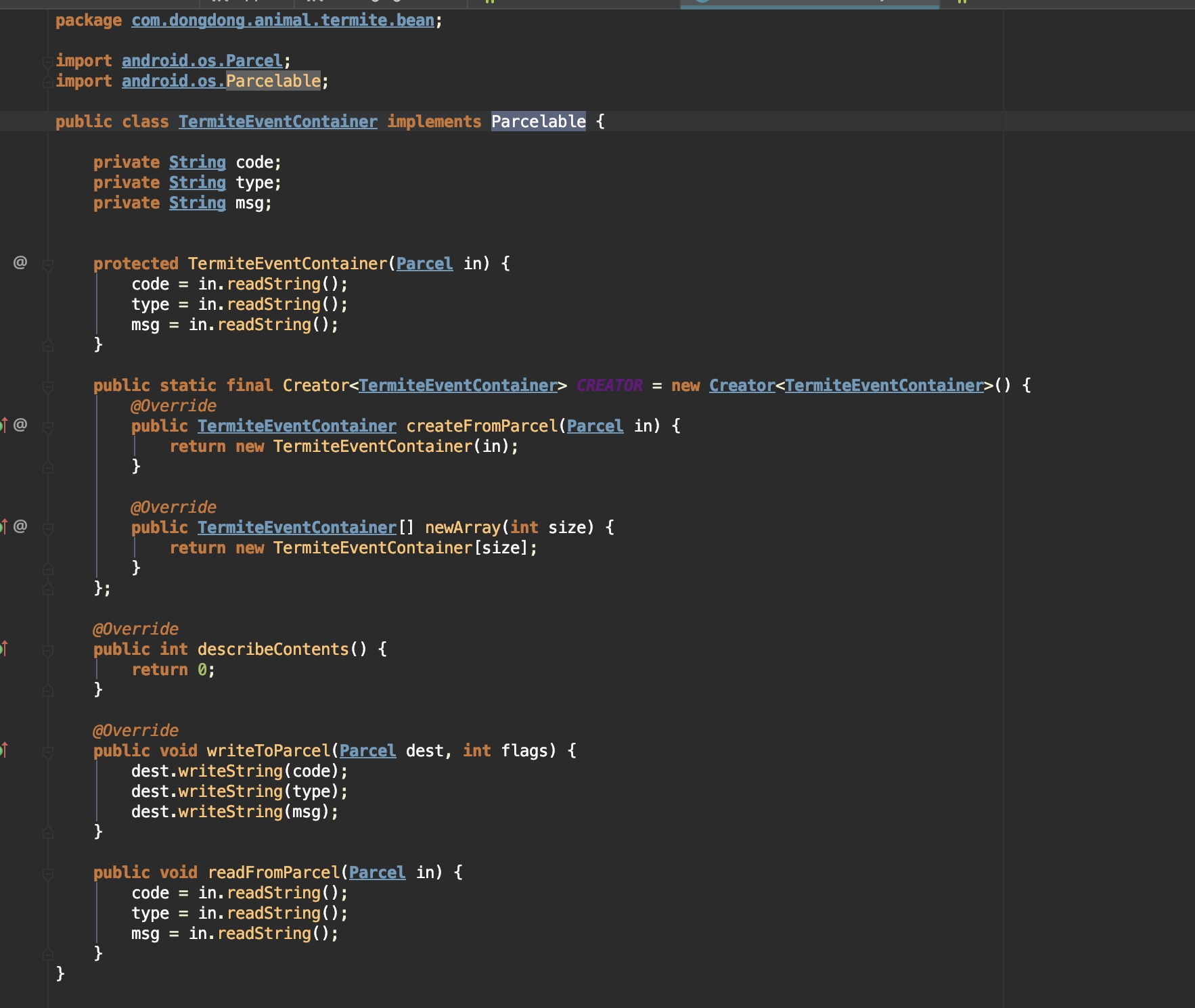
Task: Click fold end marker at writeToParcel's closing brace
Action: click(47, 833)
